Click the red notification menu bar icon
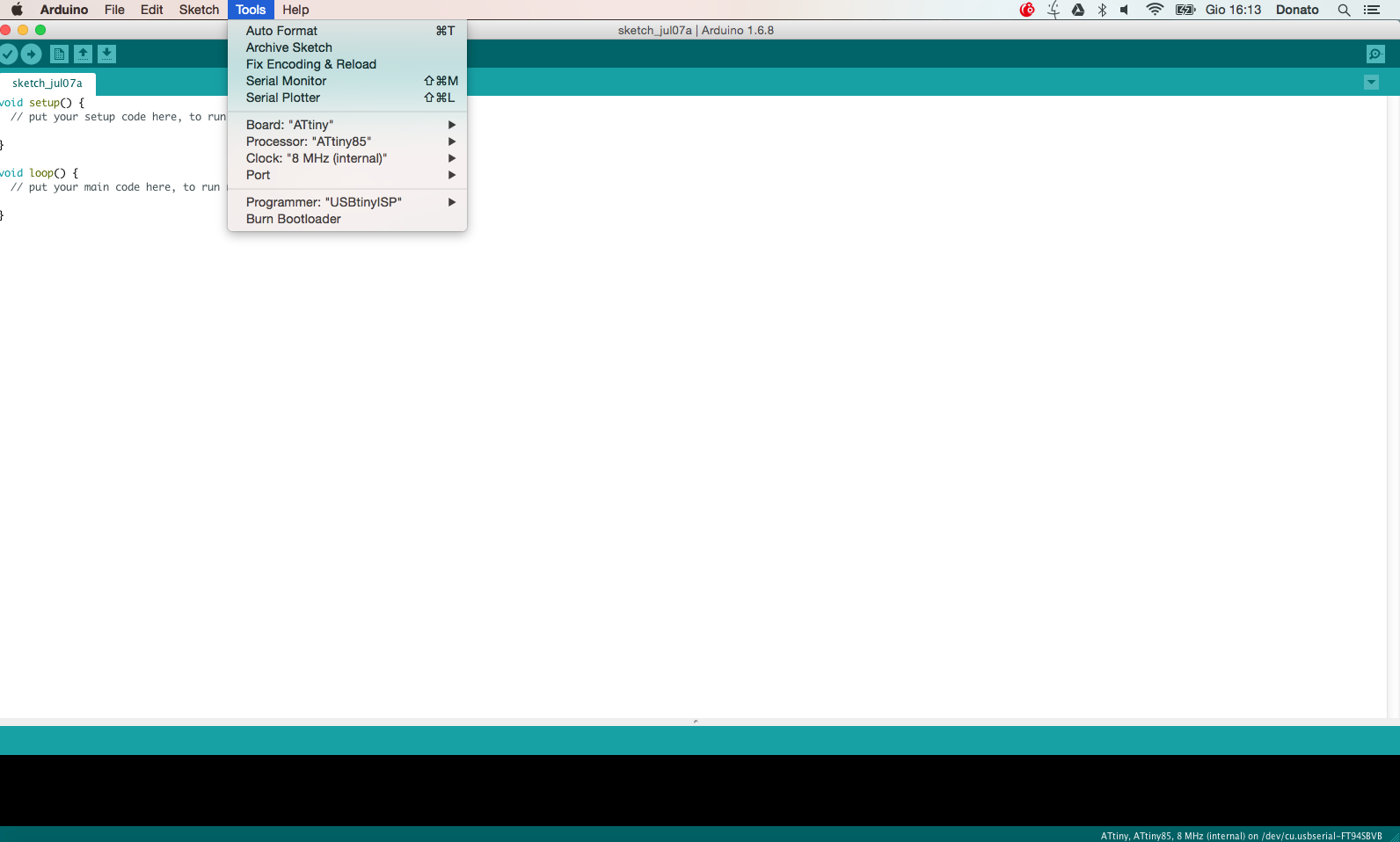The width and height of the screenshot is (1400, 842). point(1027,10)
